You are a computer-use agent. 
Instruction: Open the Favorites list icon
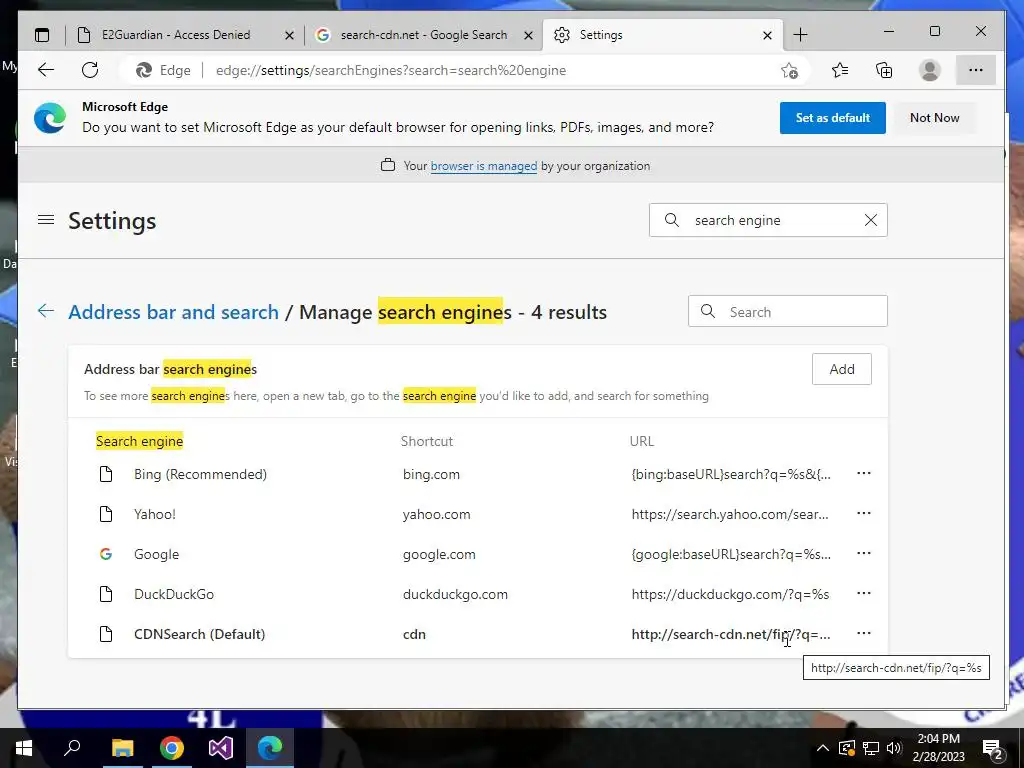tap(840, 70)
